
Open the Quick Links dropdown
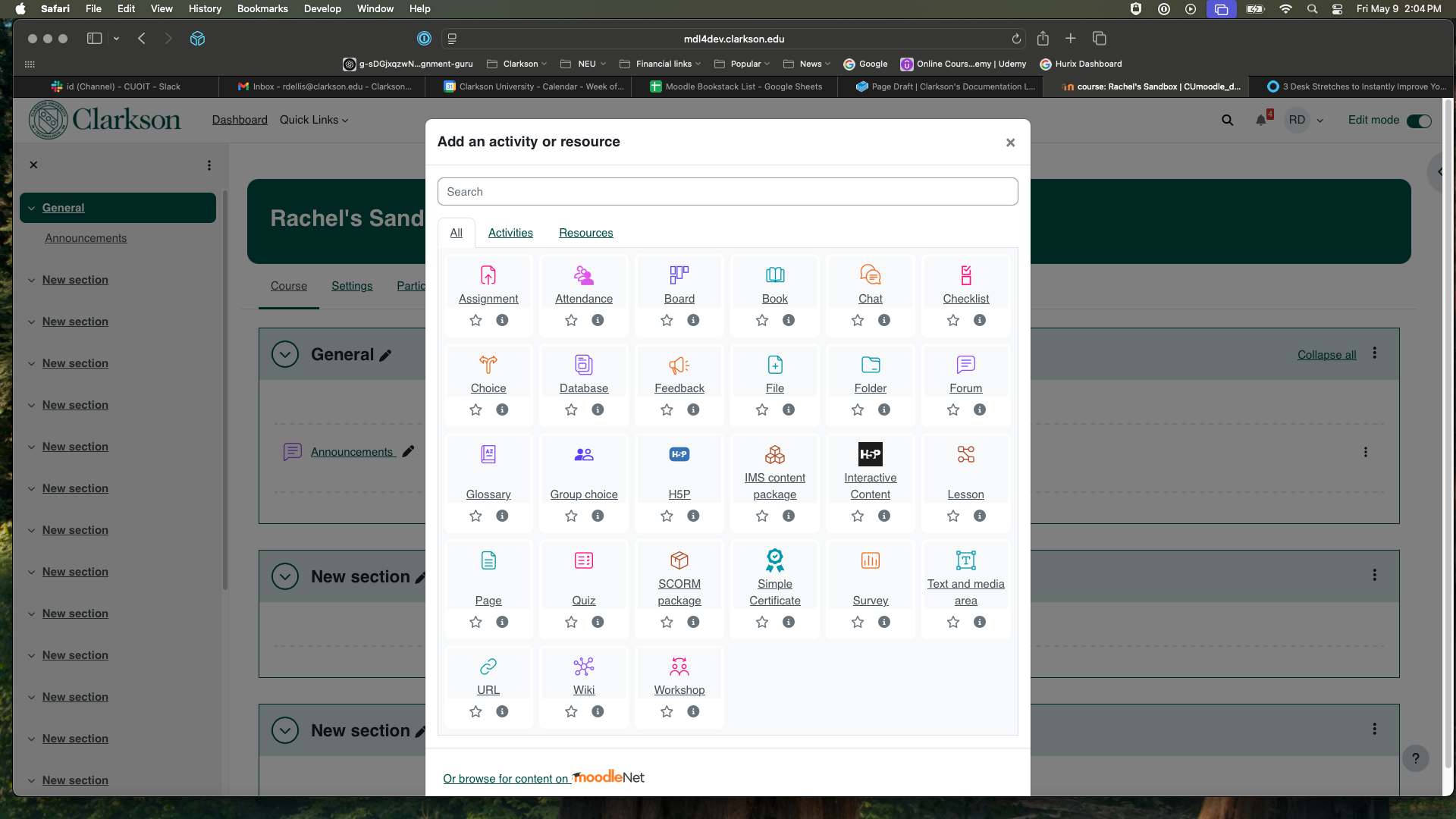(x=314, y=120)
